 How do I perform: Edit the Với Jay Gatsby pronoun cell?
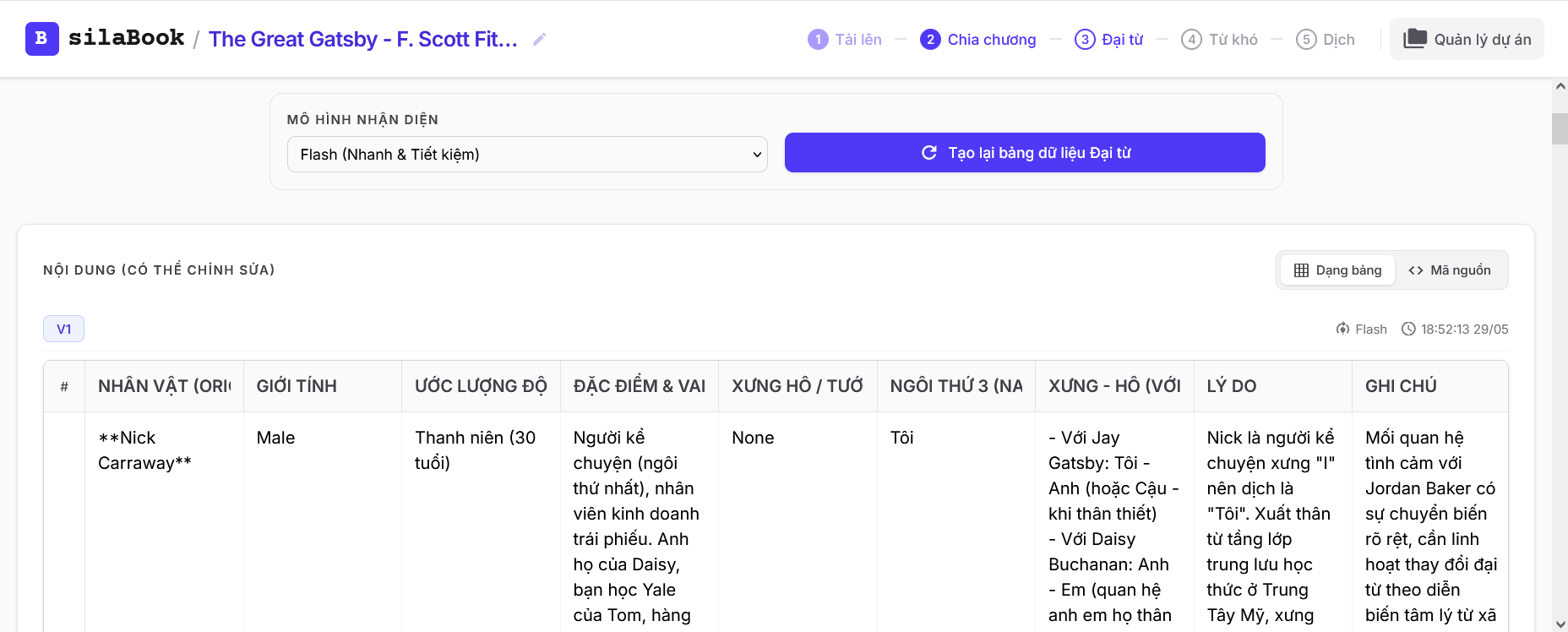[x=1114, y=522]
